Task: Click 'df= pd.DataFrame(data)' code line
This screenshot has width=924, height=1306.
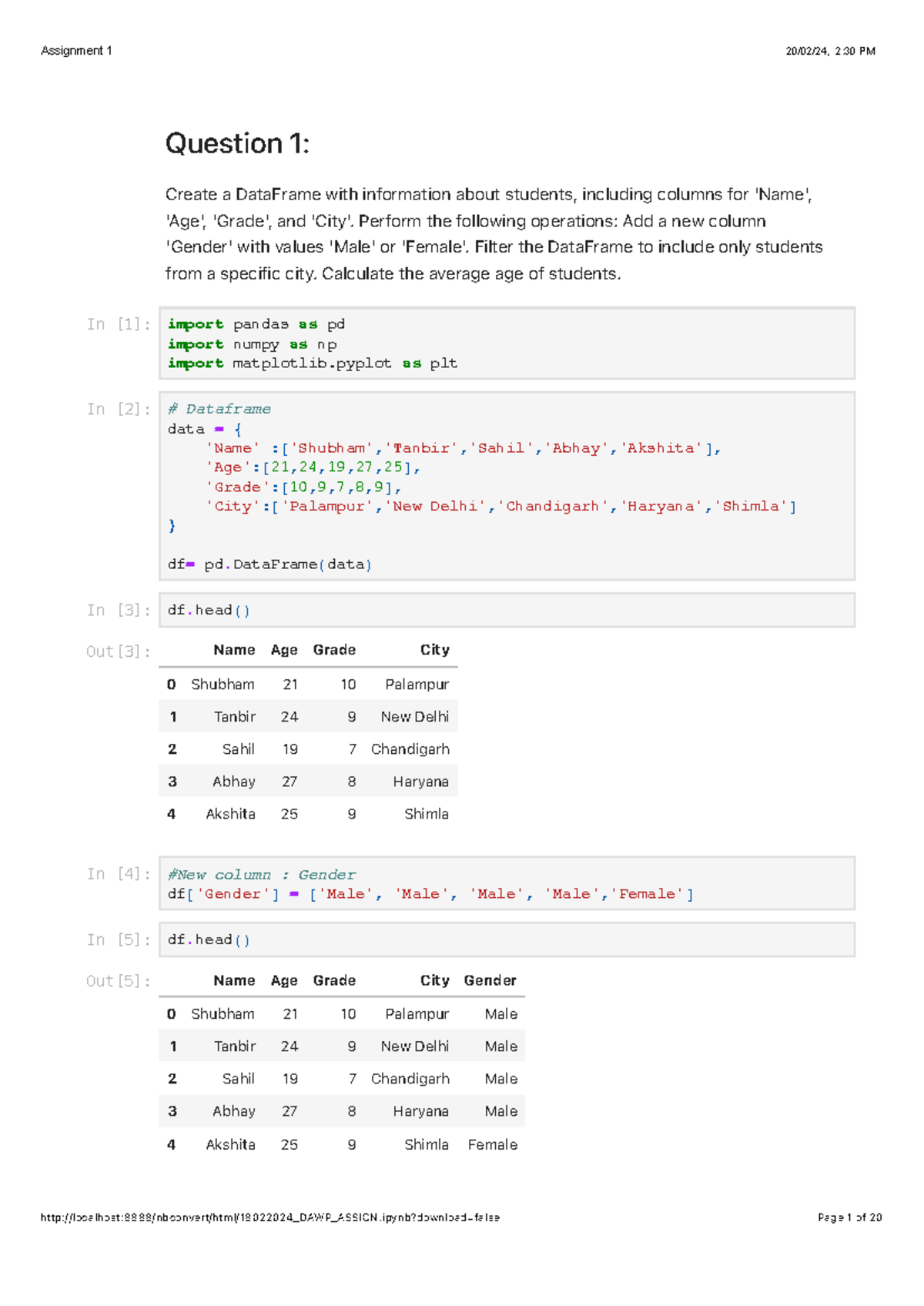Action: click(269, 564)
